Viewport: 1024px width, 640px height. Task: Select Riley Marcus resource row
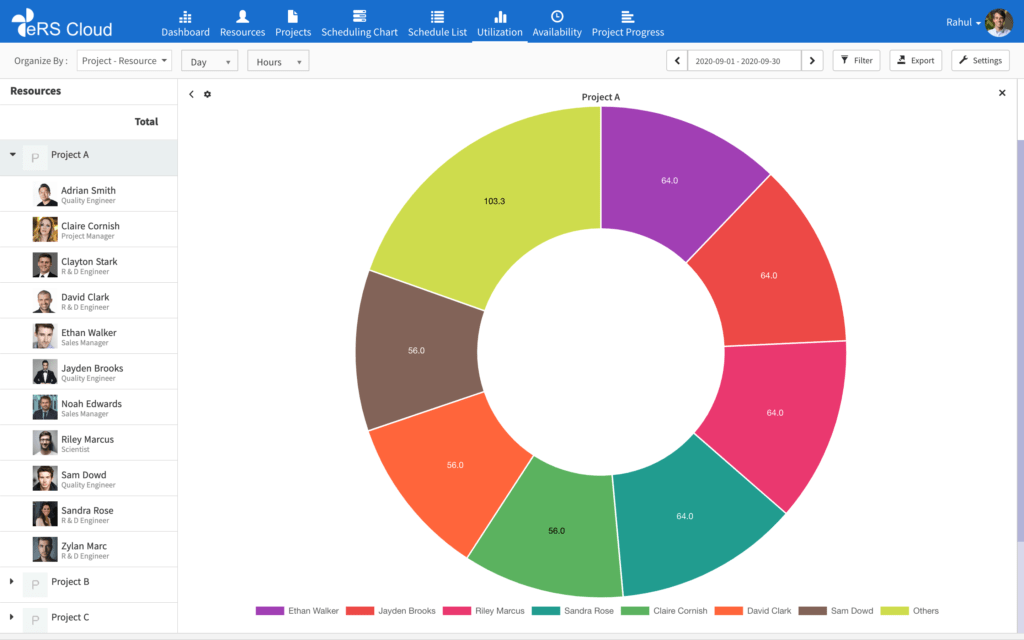pyautogui.click(x=88, y=443)
